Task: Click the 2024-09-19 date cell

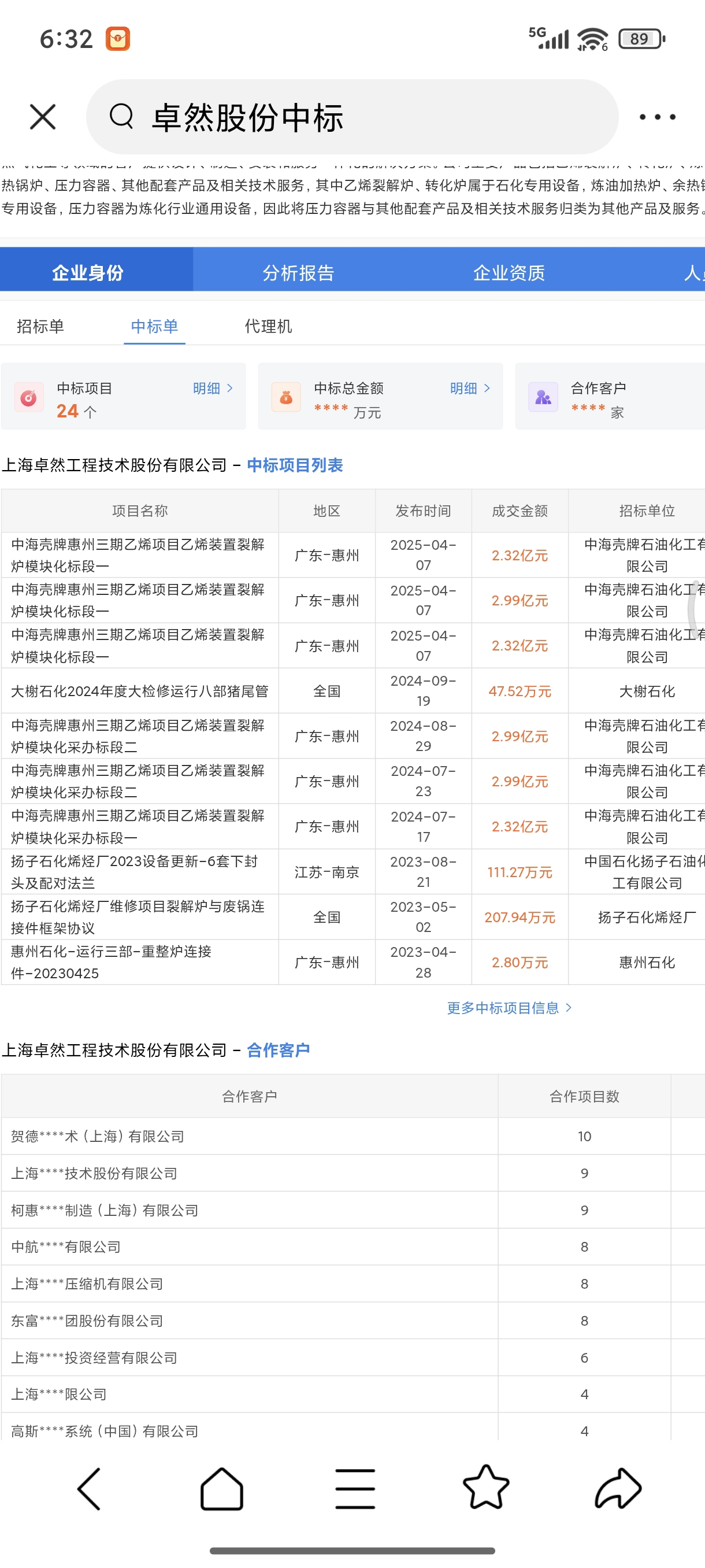Action: (424, 691)
